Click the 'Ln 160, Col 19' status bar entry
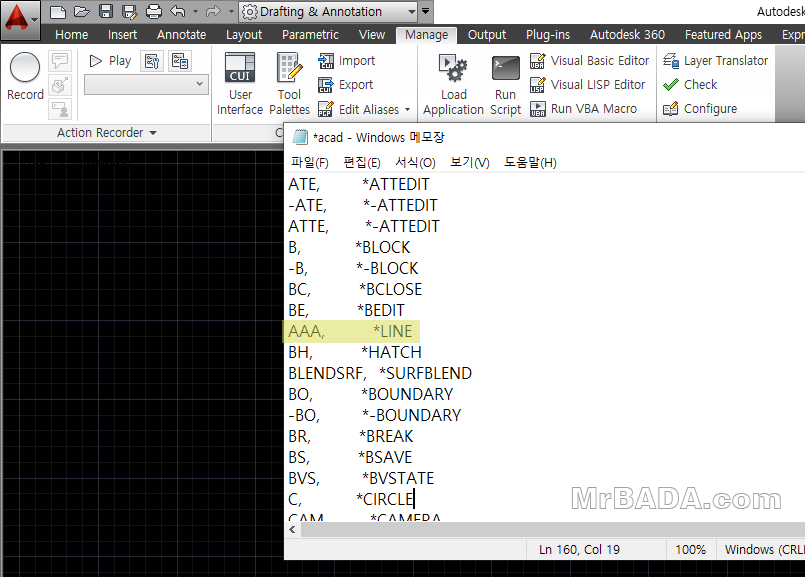Image resolution: width=805 pixels, height=577 pixels. point(579,550)
